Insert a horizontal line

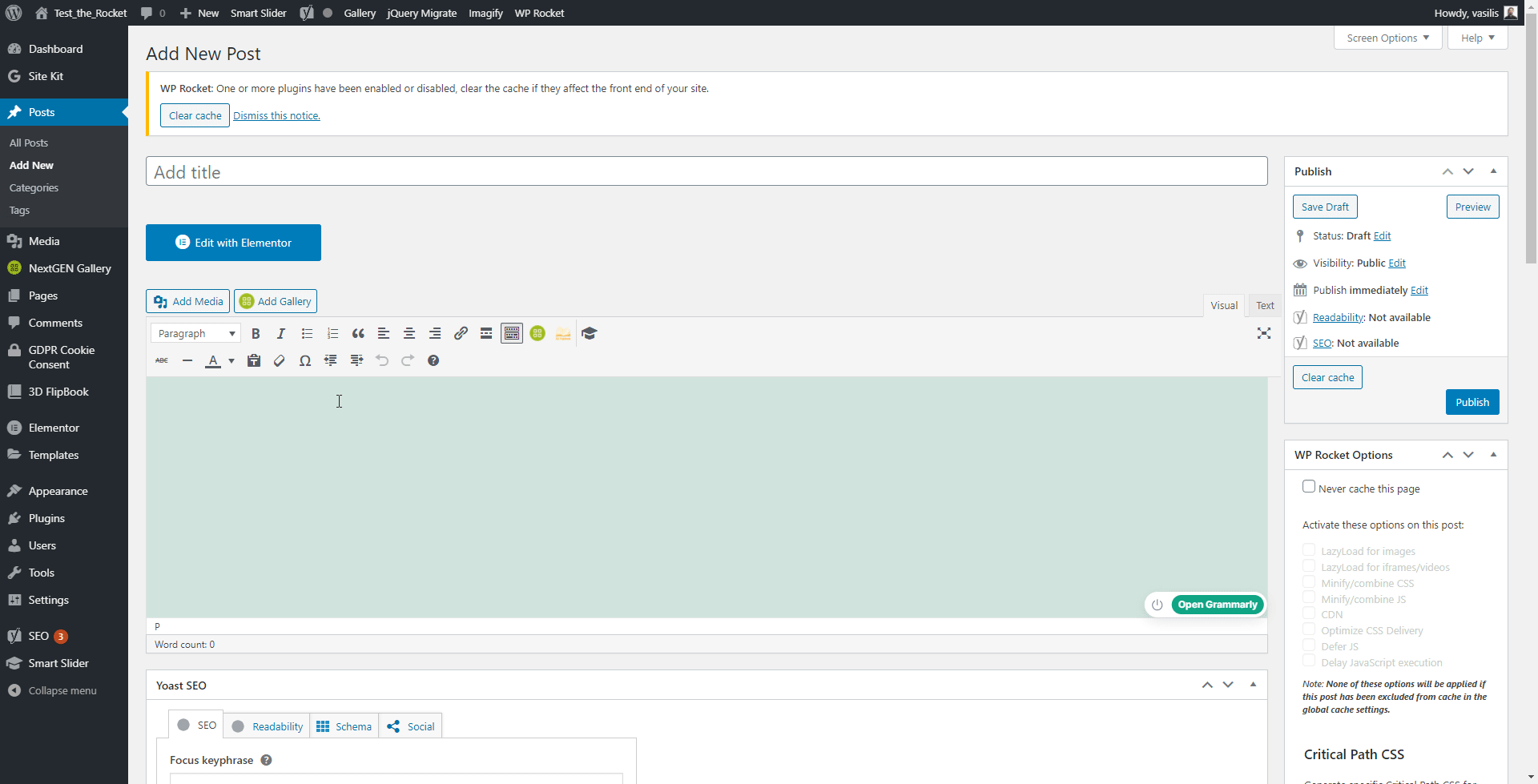(187, 361)
